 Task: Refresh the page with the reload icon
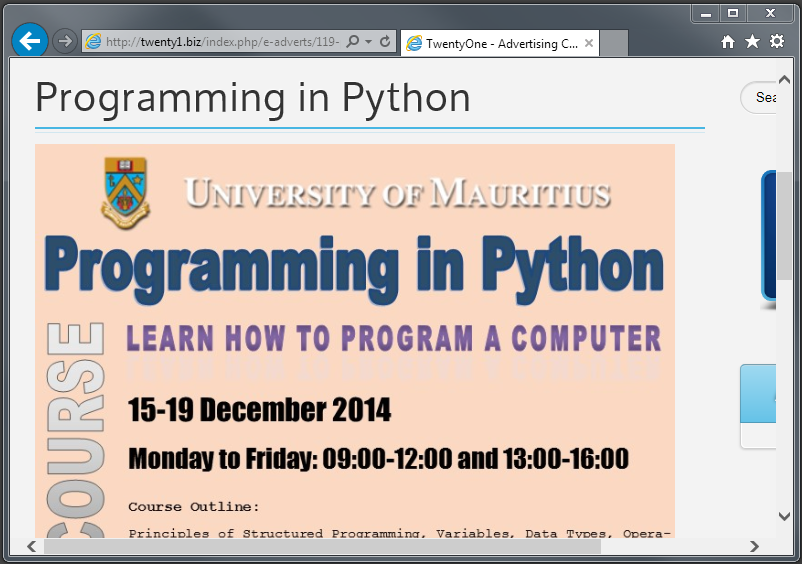point(385,41)
